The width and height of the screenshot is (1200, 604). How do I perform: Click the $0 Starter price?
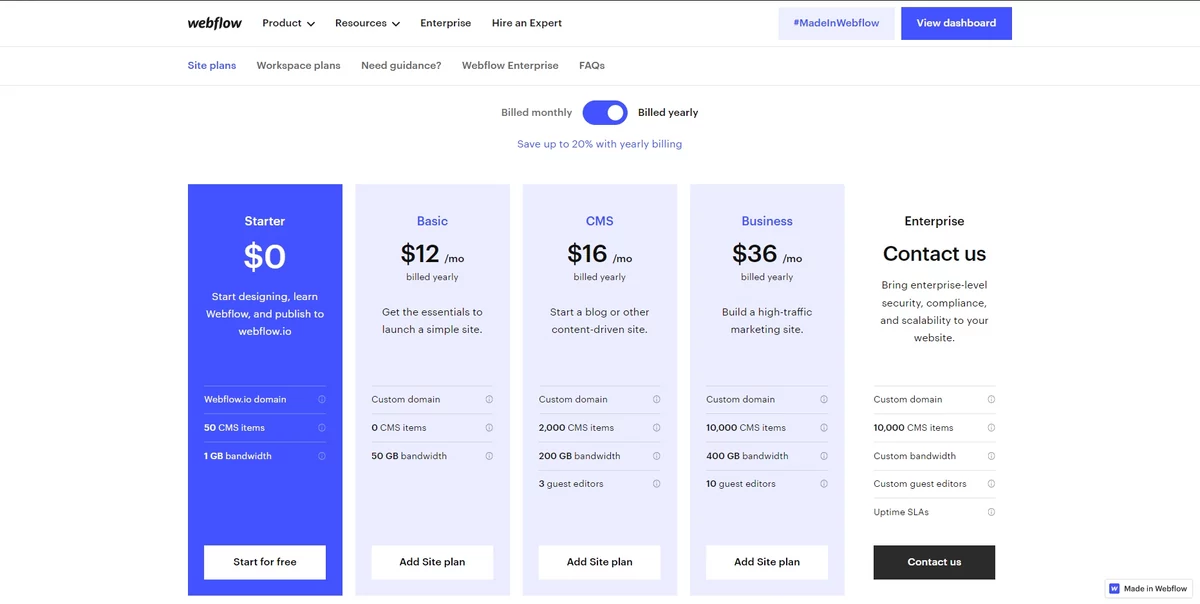[x=265, y=257]
